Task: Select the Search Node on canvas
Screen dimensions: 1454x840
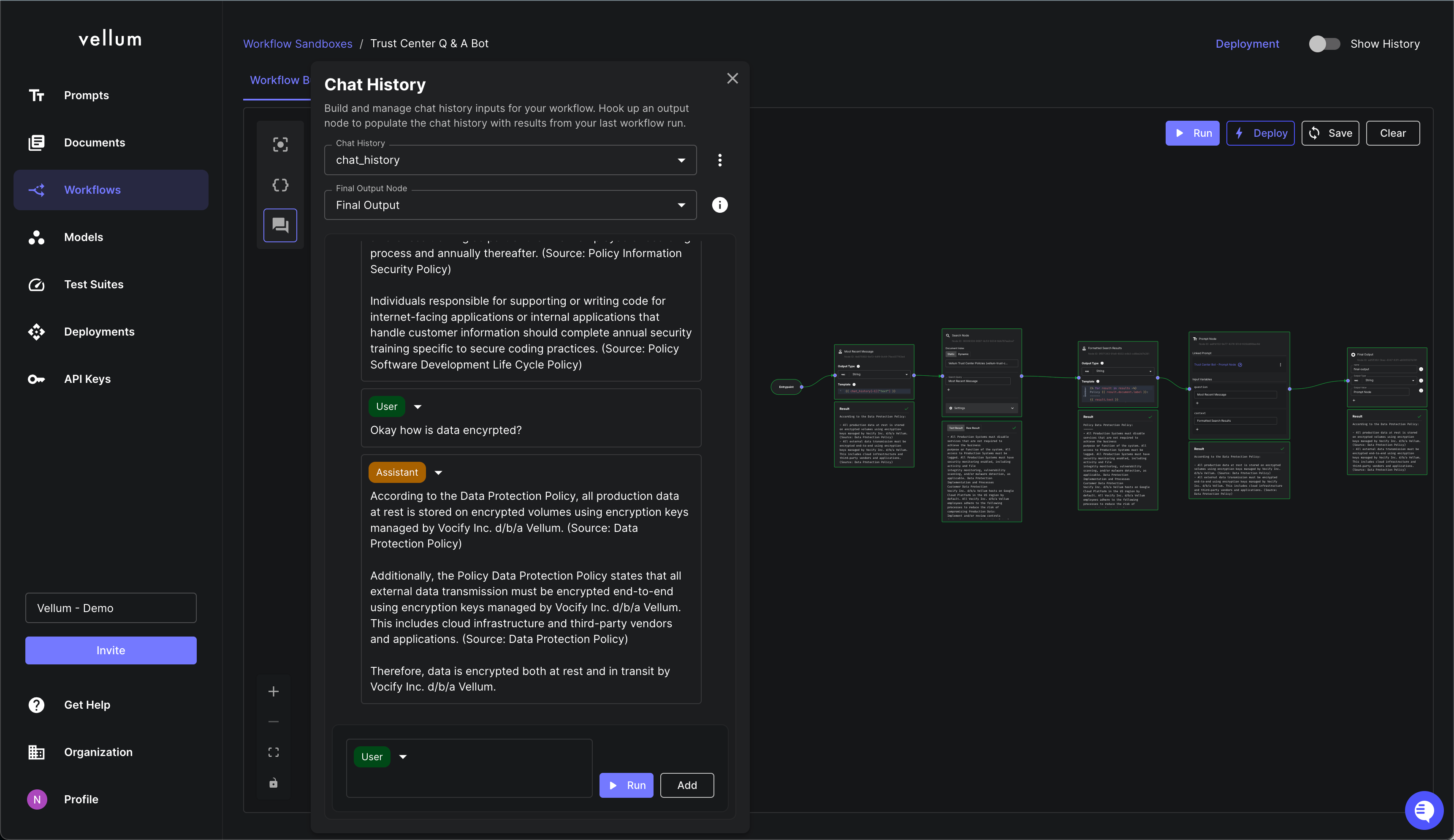Action: coord(982,372)
